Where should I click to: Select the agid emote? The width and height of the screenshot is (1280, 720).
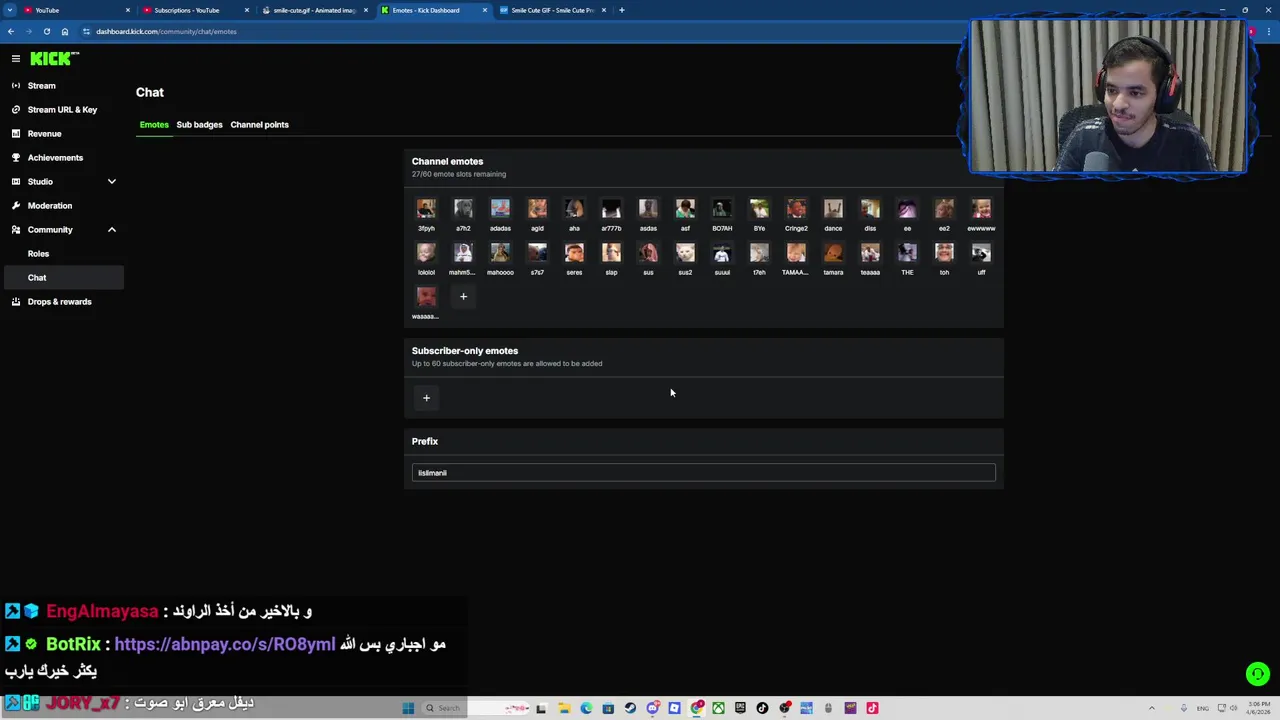point(537,209)
